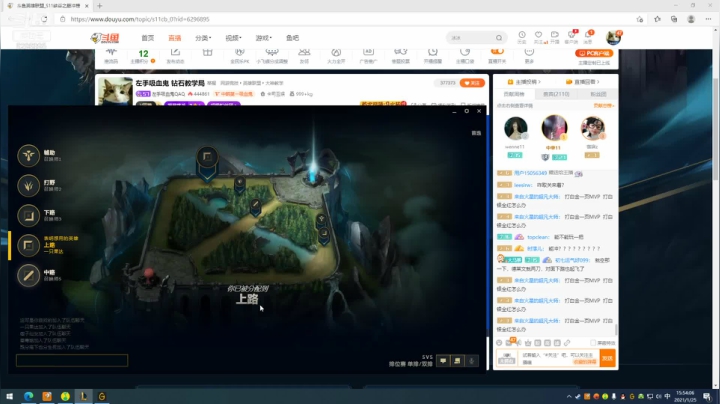Switch to the 粉丝团 tab
The image size is (720, 404).
[x=598, y=94]
